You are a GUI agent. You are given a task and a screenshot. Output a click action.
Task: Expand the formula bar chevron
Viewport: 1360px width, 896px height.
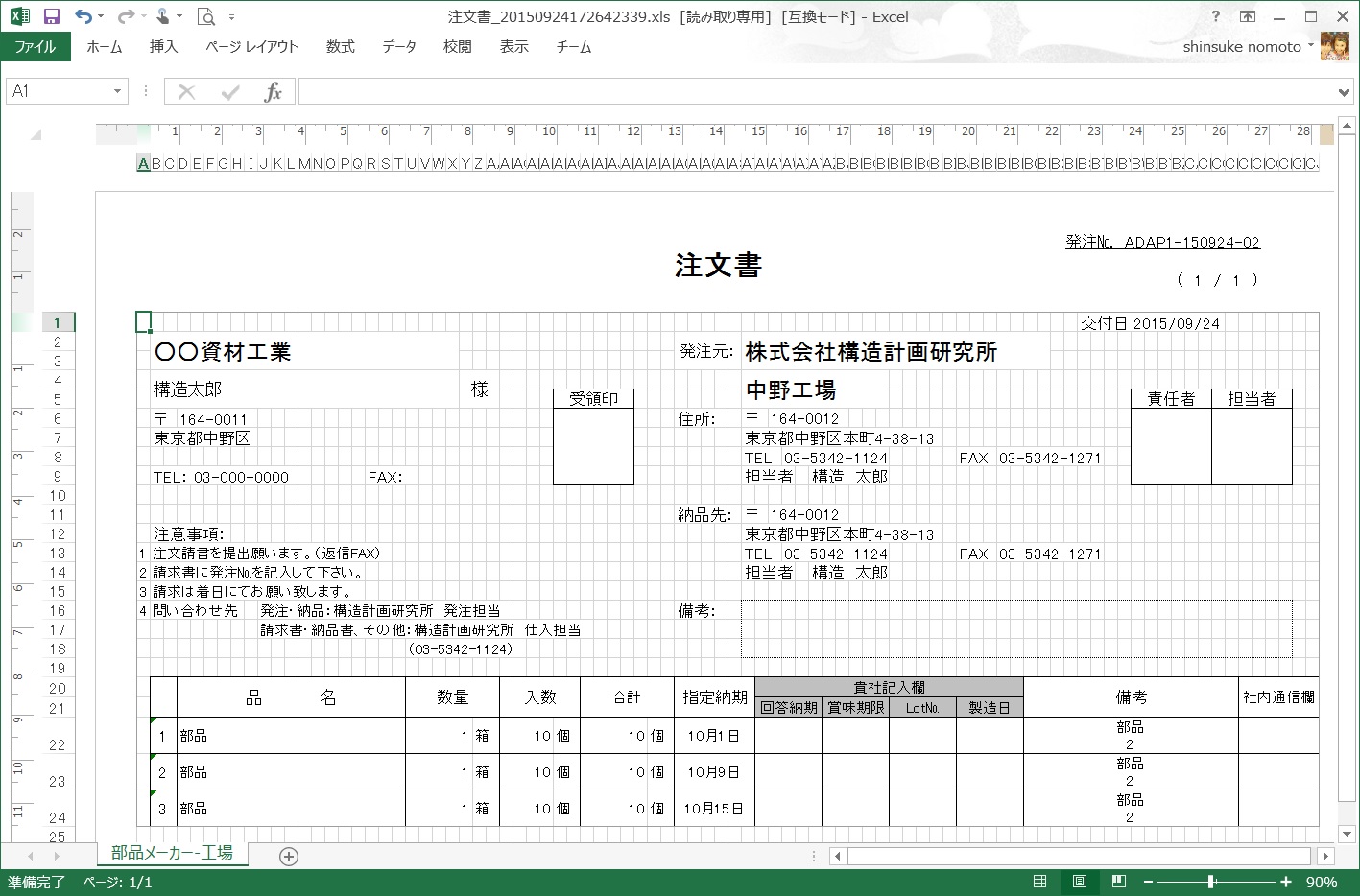[x=1344, y=92]
